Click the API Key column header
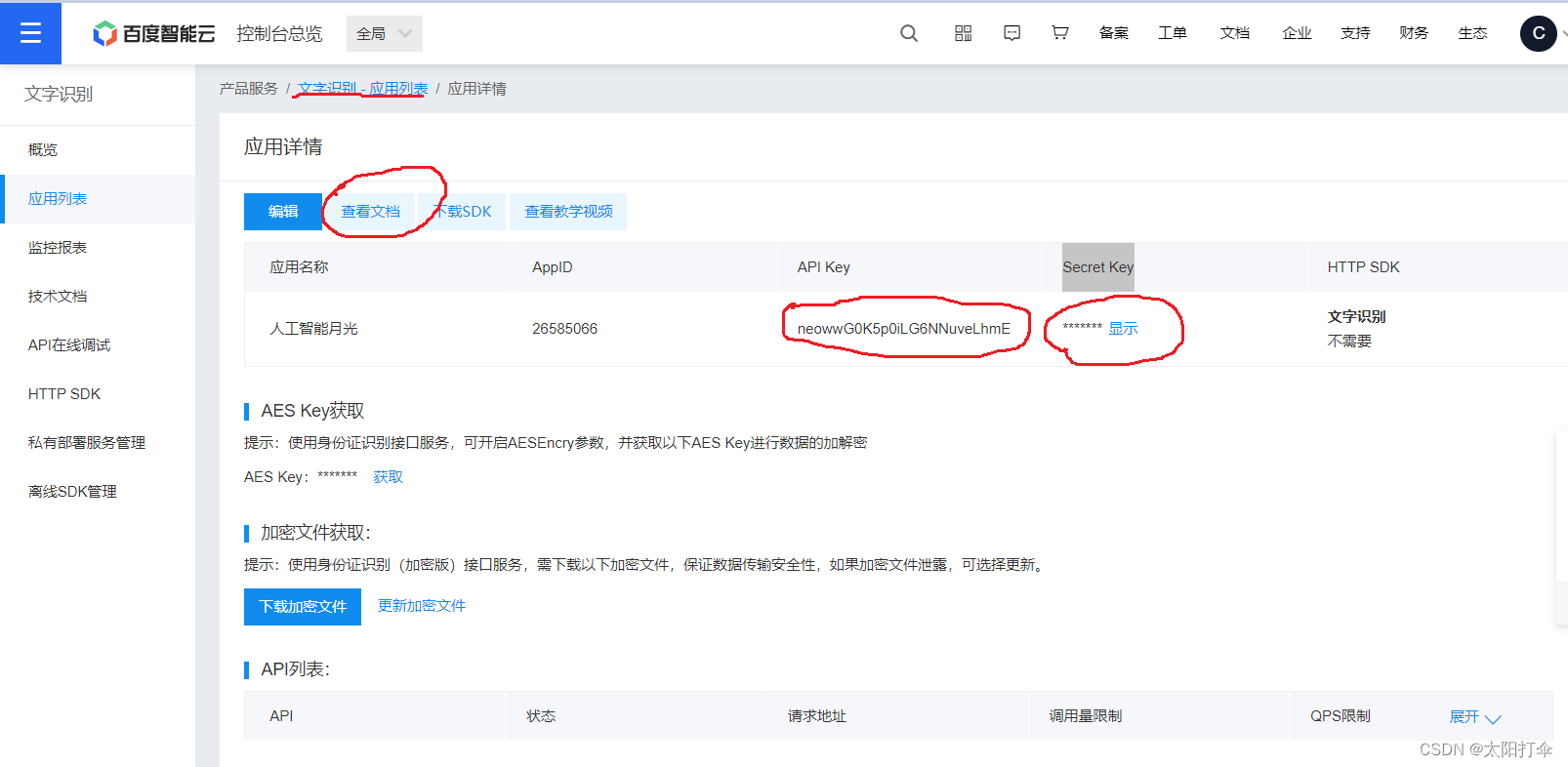 click(x=823, y=267)
